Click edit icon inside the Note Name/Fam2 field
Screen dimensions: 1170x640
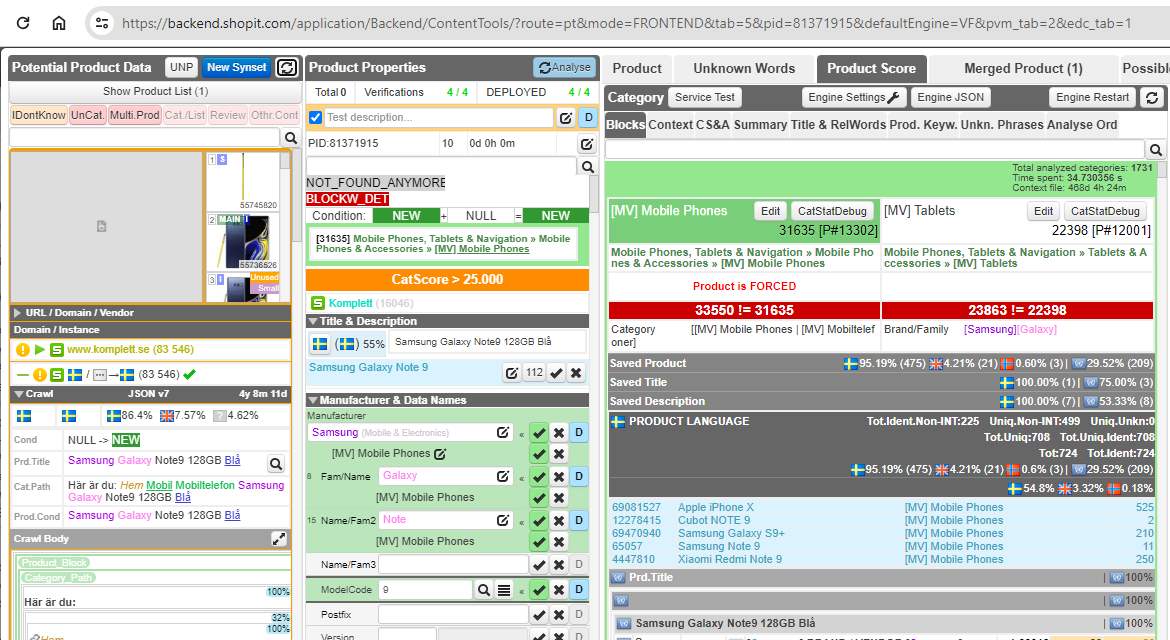click(x=503, y=520)
